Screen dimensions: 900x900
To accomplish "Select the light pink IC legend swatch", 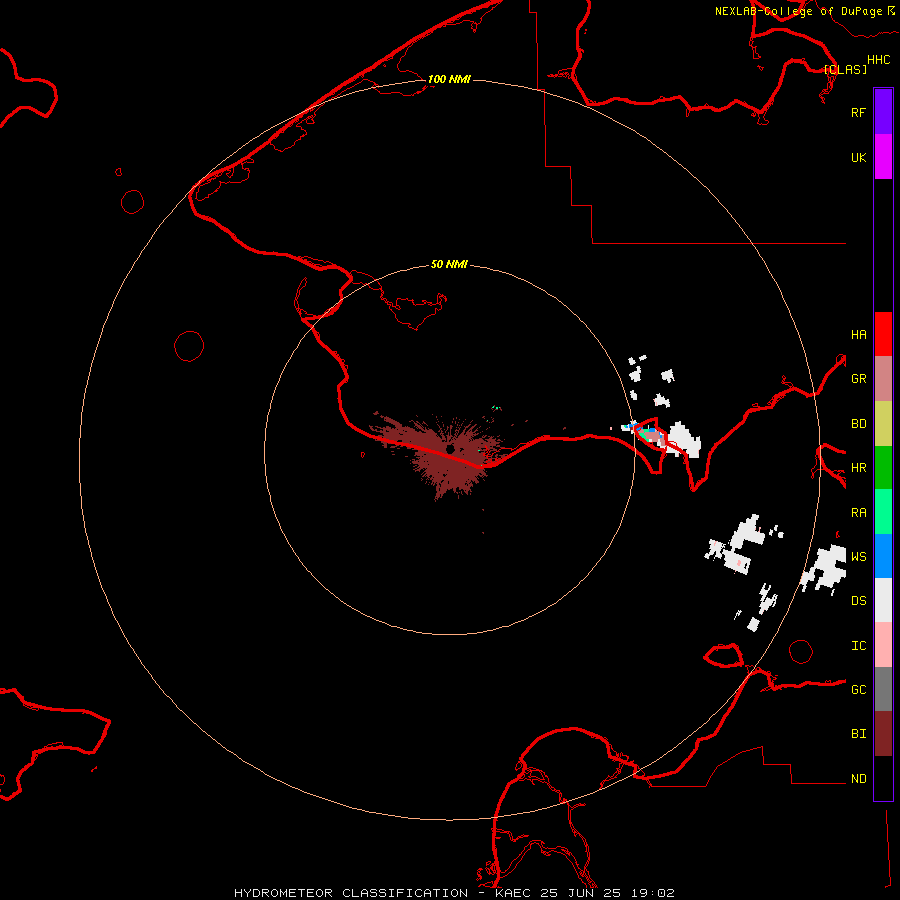I will 883,645.
